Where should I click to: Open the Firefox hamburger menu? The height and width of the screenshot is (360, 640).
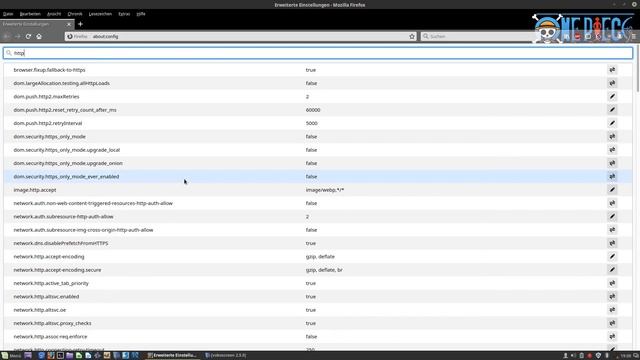tap(633, 36)
